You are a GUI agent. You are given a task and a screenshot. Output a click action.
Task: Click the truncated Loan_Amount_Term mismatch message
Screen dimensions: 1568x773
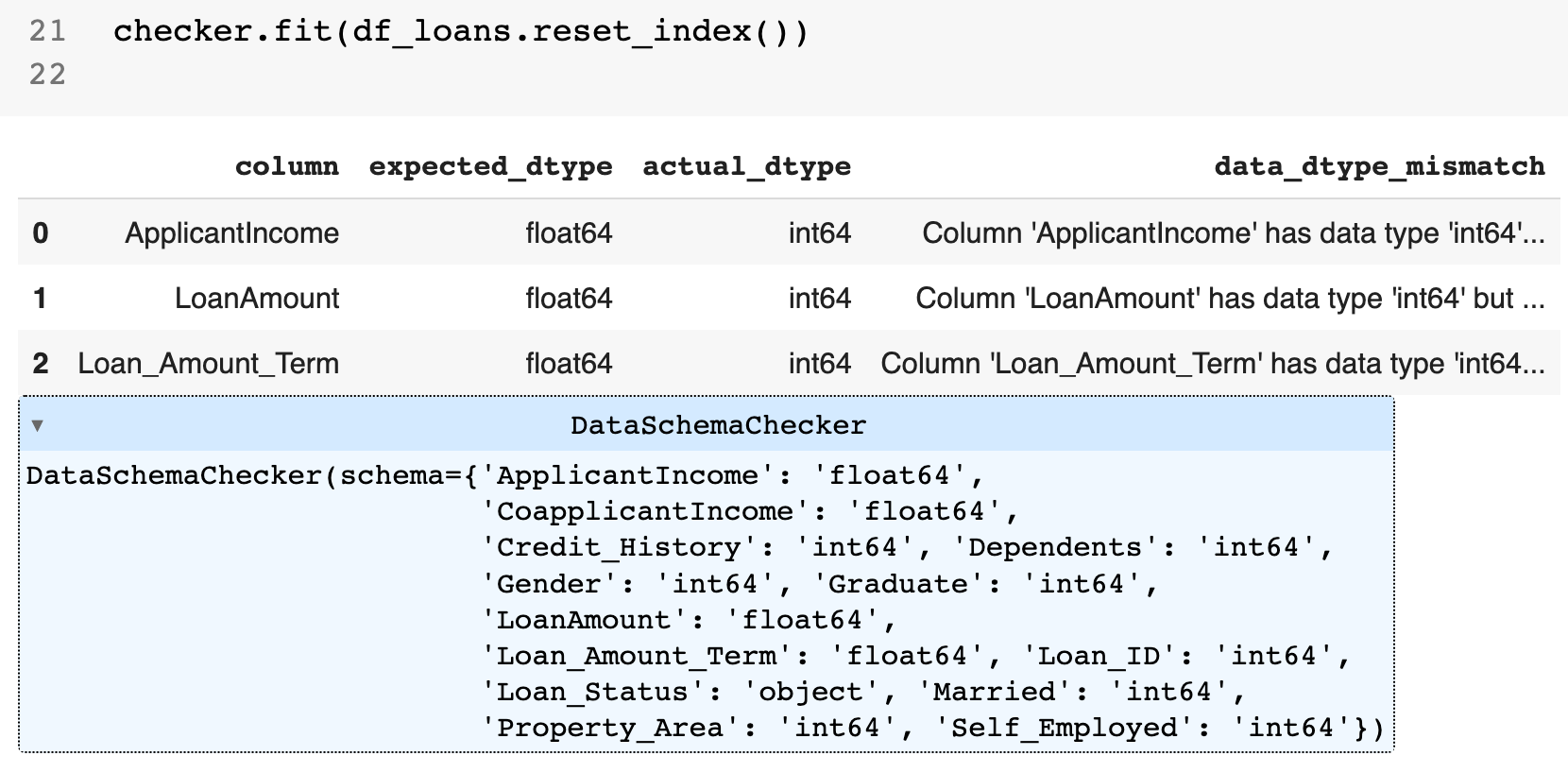(1213, 363)
